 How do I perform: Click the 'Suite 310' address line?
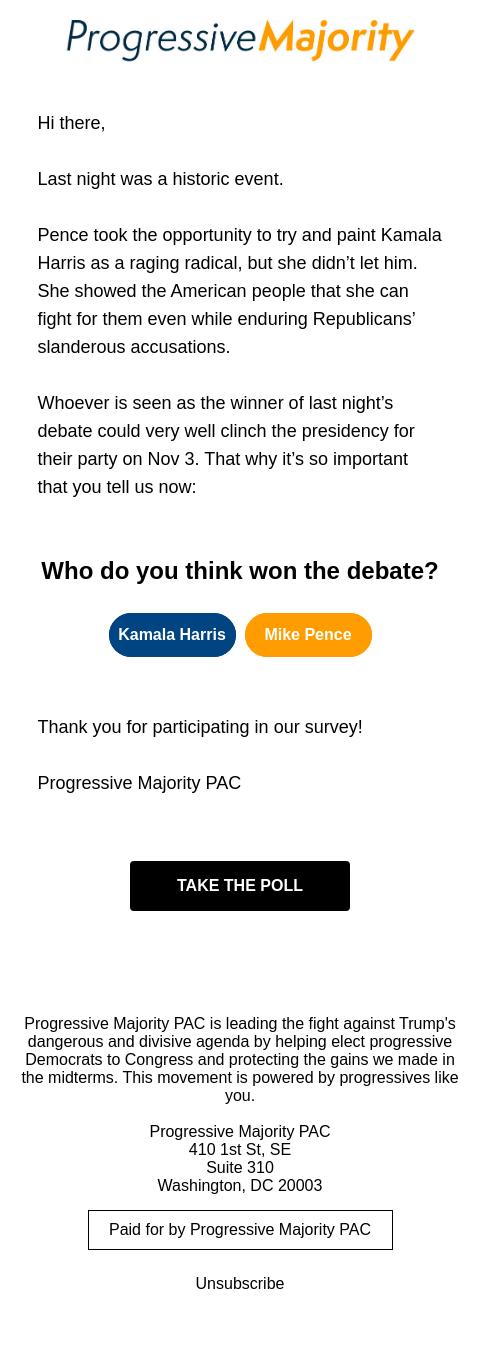240,1167
